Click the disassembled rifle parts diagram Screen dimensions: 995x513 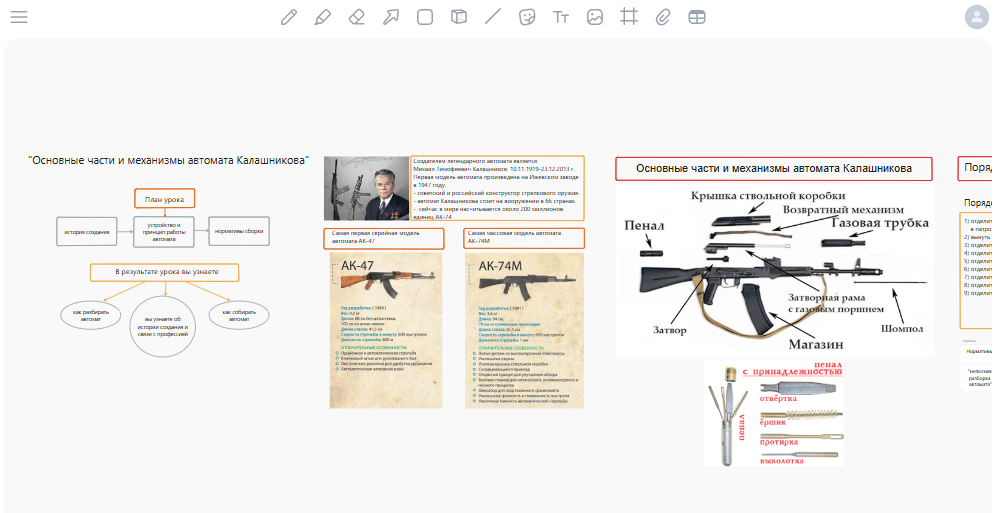click(775, 269)
